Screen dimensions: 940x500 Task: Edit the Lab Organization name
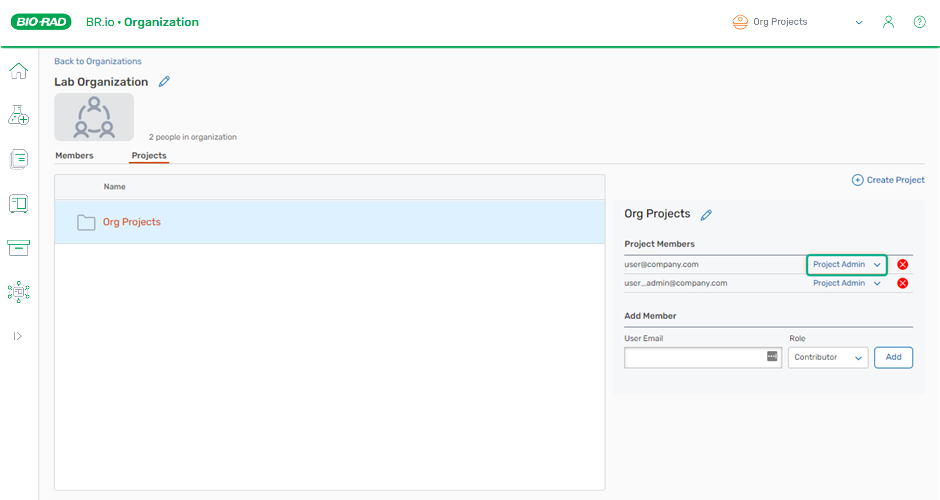[165, 82]
